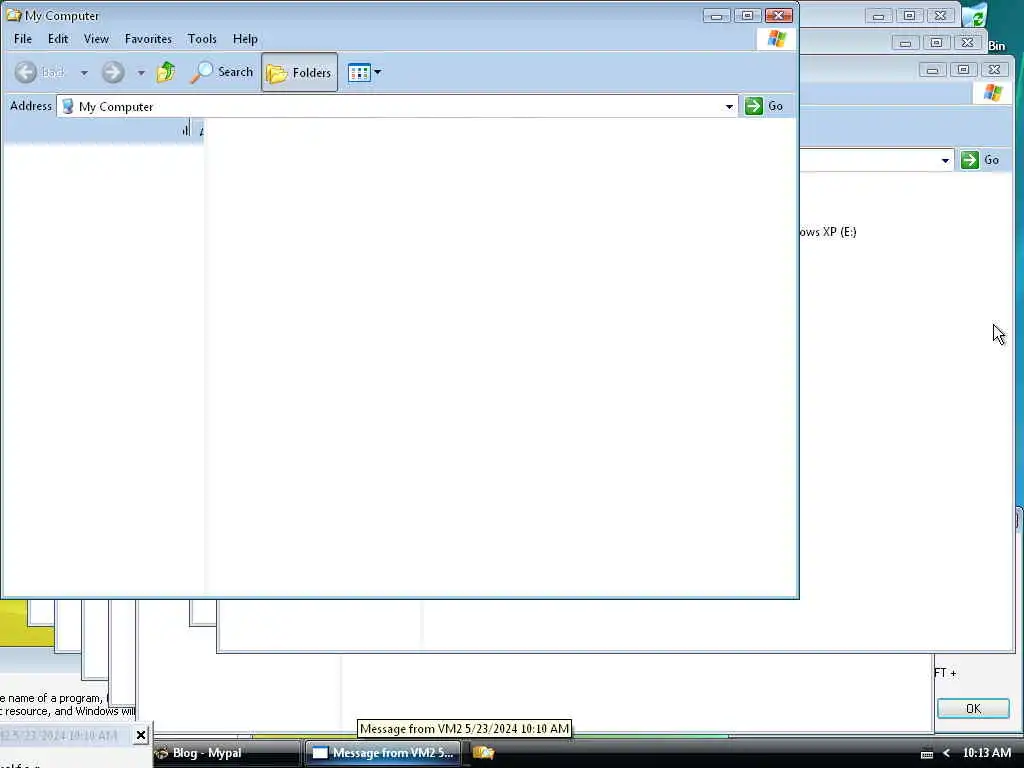Open the Edit menu
This screenshot has height=768, width=1024.
(57, 39)
